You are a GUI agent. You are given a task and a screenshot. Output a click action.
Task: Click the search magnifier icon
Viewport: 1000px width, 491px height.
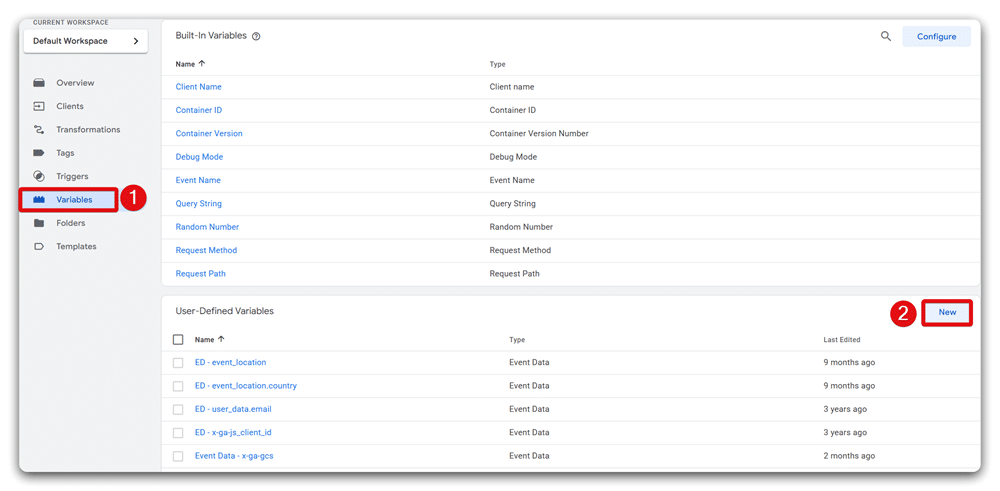tap(886, 36)
